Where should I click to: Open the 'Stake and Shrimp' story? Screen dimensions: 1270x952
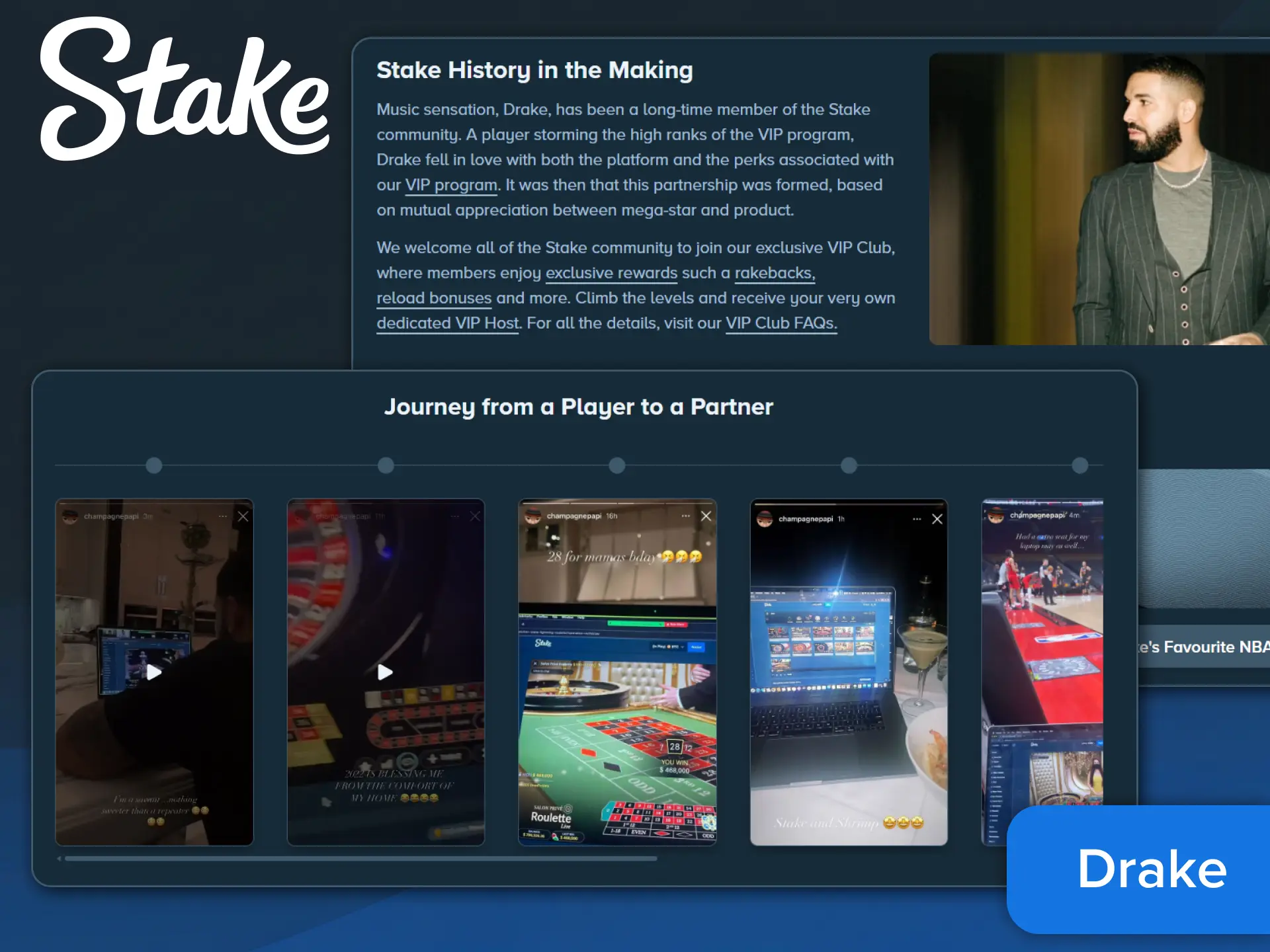(849, 672)
